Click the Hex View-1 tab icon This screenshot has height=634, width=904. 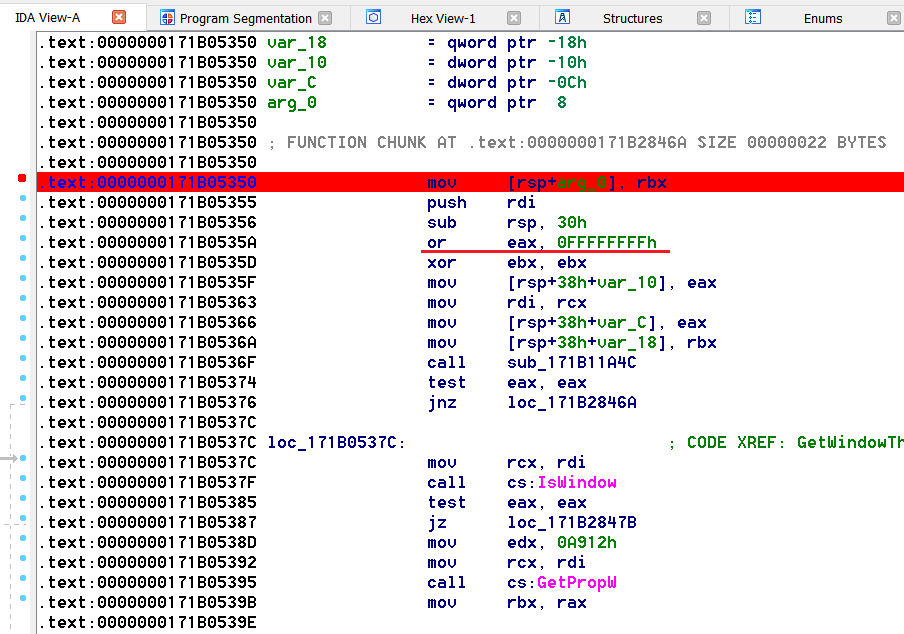pos(374,17)
